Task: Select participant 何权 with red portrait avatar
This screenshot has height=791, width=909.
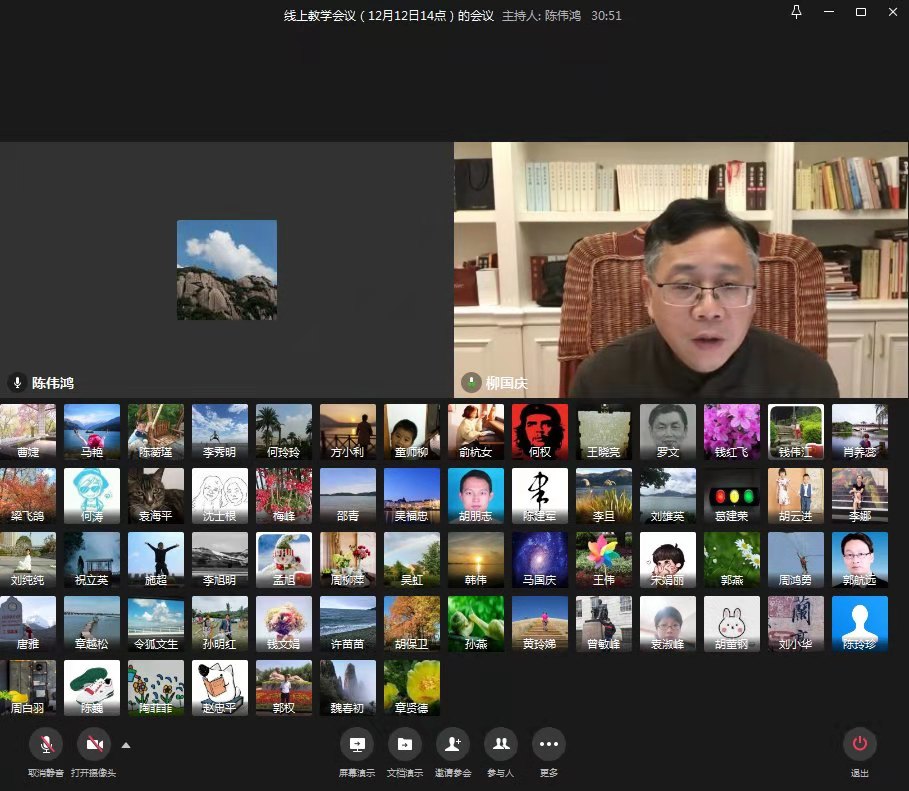Action: point(540,432)
